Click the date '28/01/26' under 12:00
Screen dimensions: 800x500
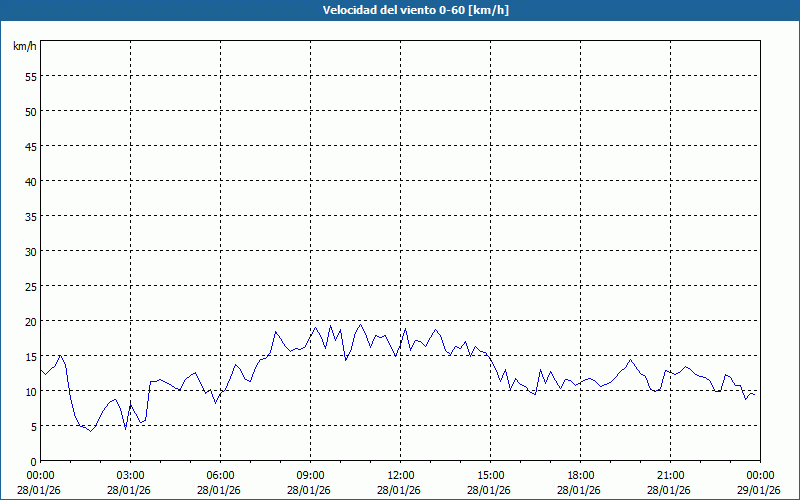[399, 490]
